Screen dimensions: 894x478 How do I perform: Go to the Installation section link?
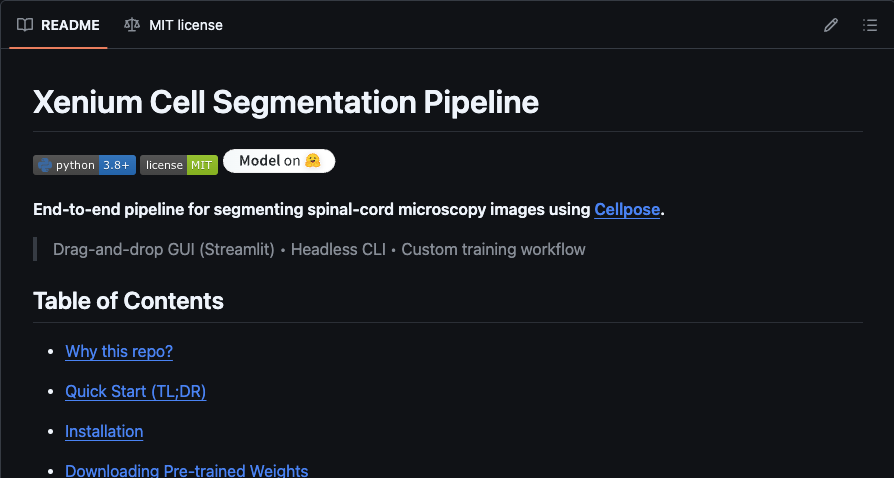click(x=104, y=431)
